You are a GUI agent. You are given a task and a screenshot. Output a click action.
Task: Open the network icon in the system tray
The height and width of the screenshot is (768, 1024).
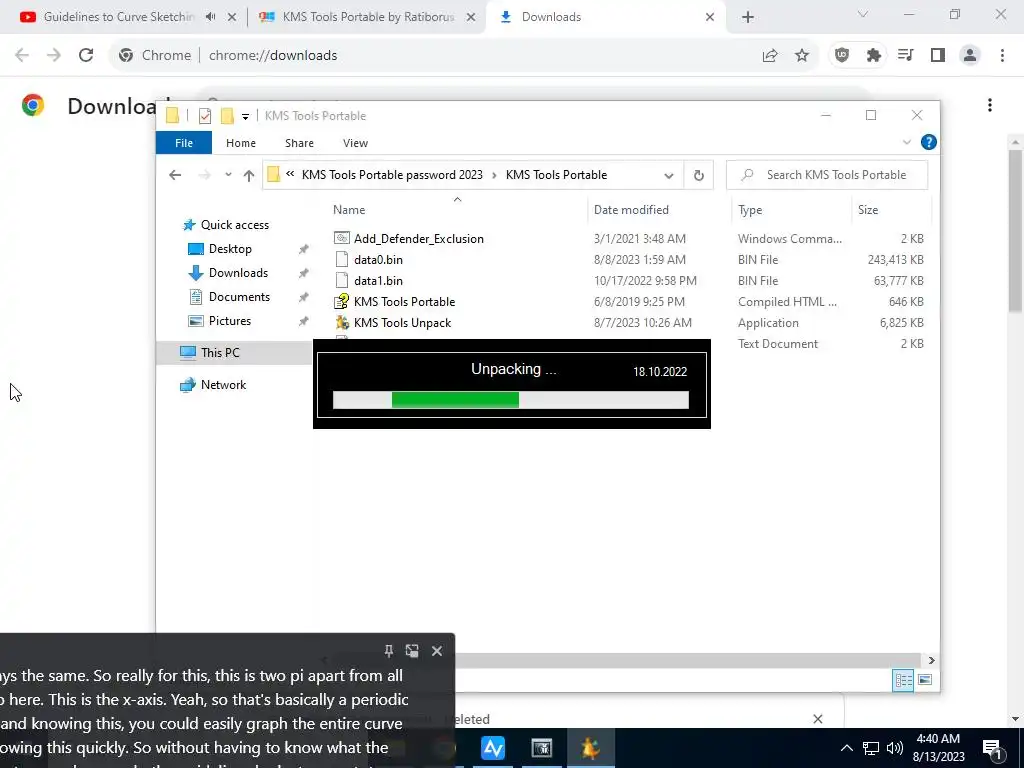871,748
